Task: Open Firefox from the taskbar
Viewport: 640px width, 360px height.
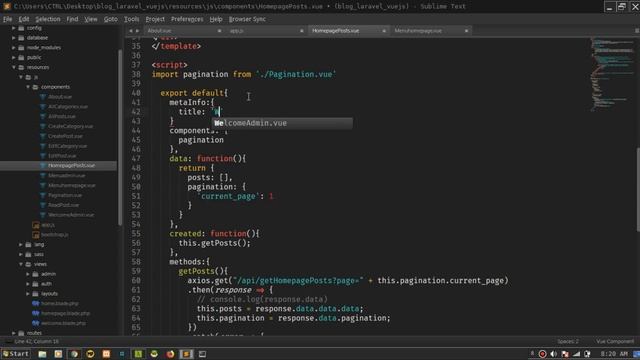Action: point(170,354)
